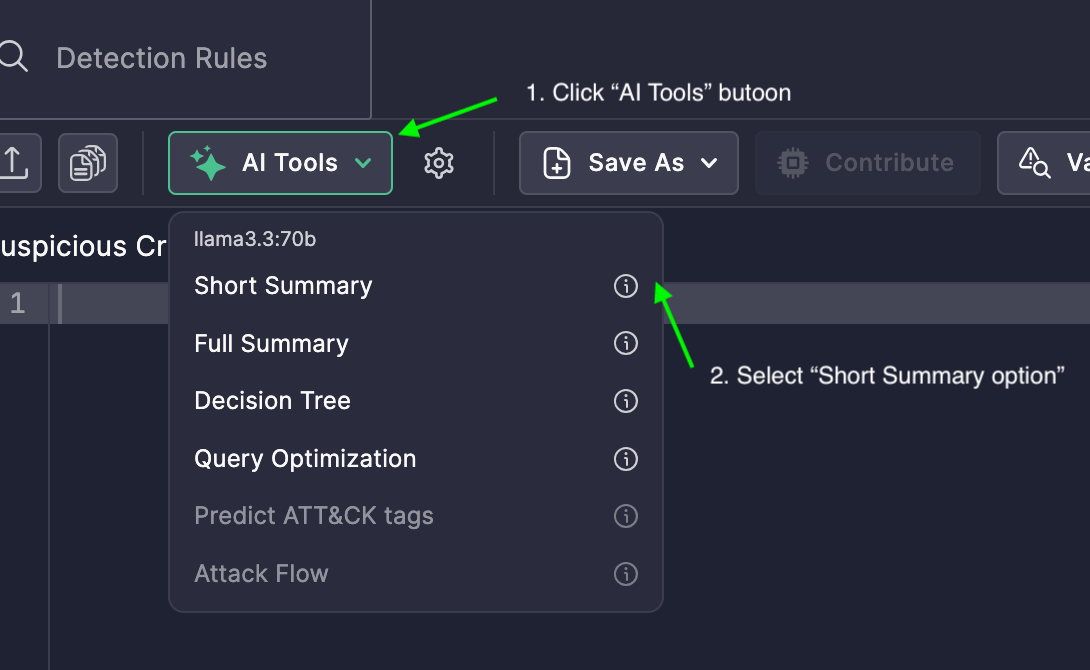Viewport: 1090px width, 670px height.
Task: Select Short Summary menu option
Action: click(283, 286)
